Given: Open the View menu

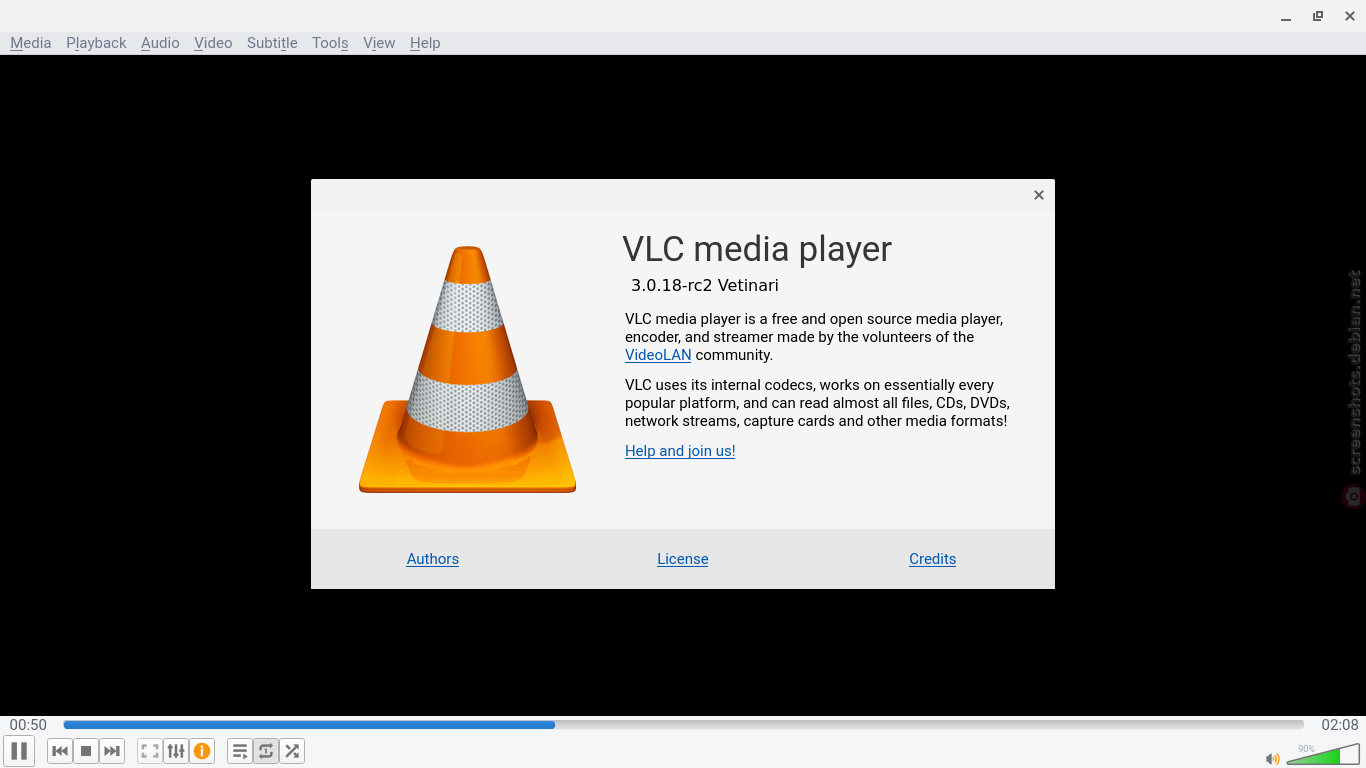Looking at the screenshot, I should [x=379, y=43].
